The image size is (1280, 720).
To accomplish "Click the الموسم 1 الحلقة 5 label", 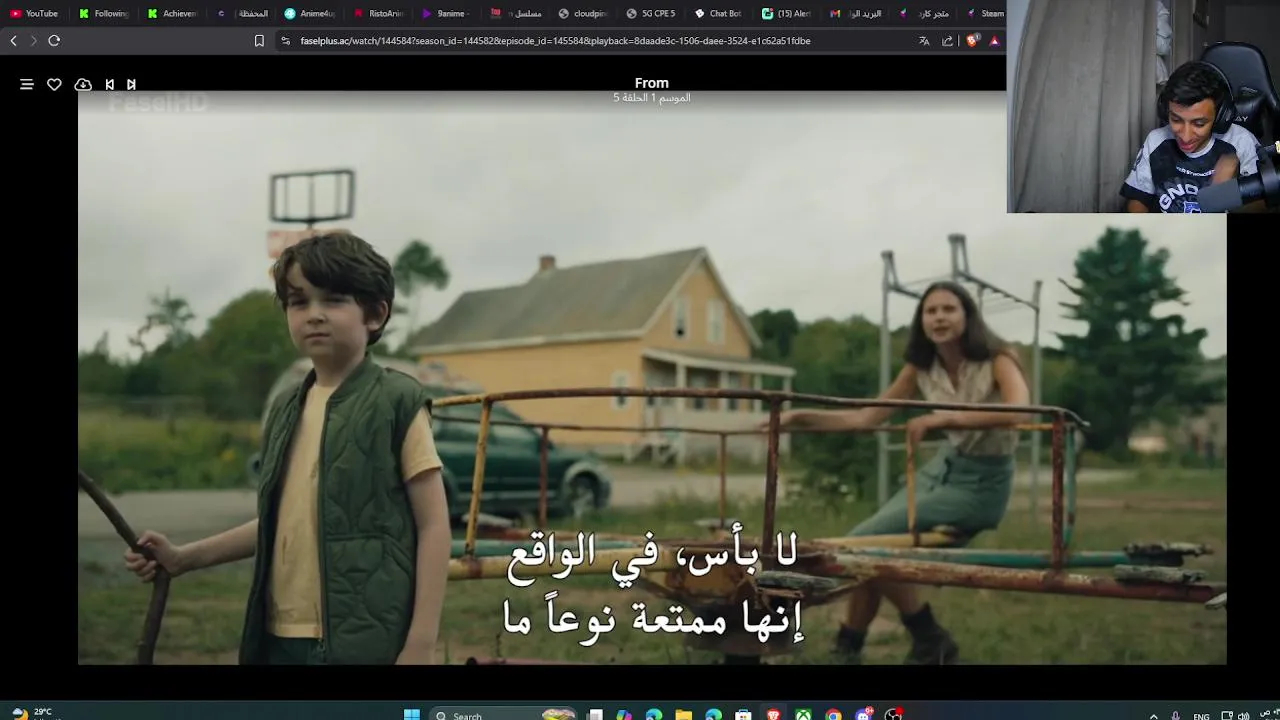I will 651,98.
